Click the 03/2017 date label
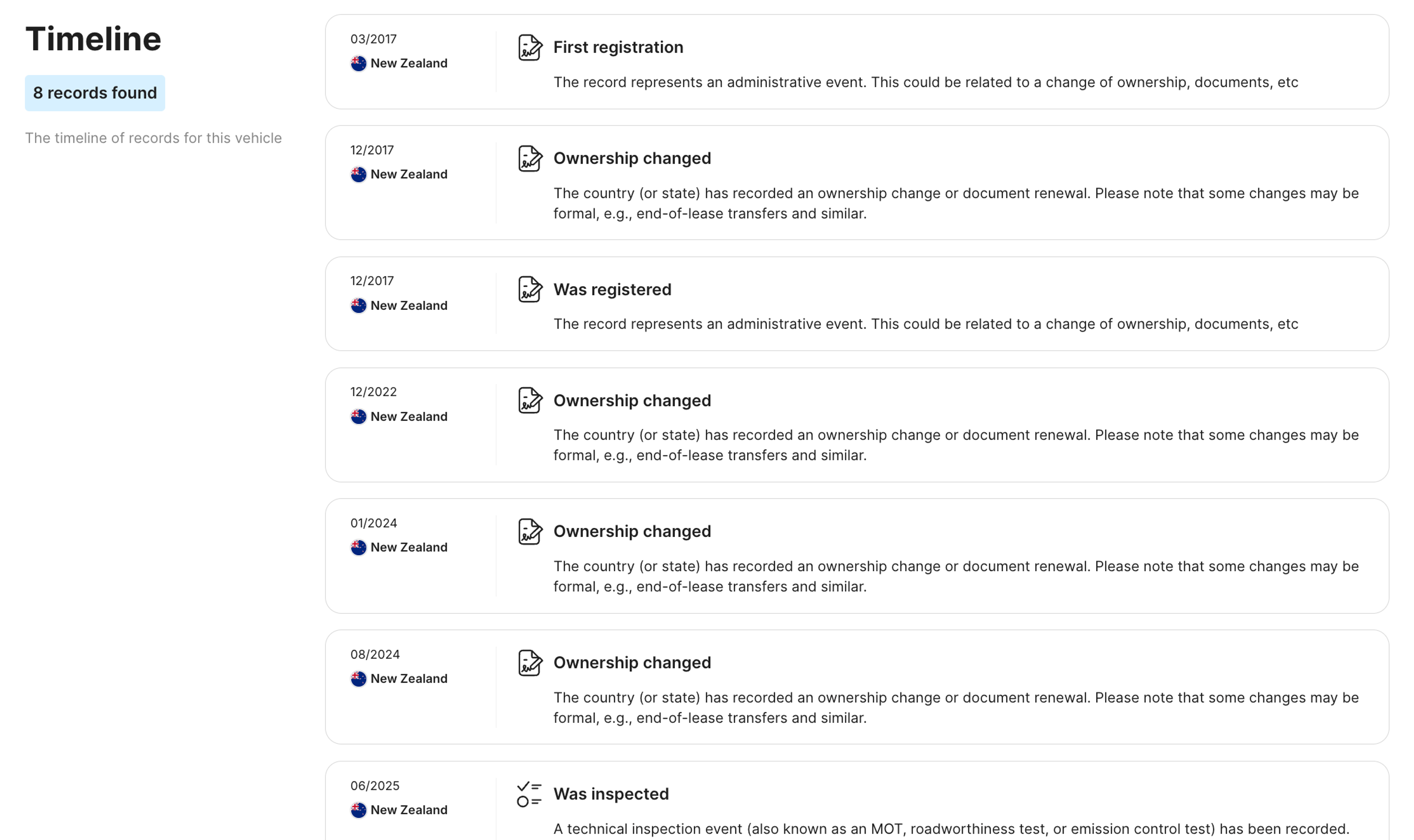This screenshot has width=1414, height=840. point(372,39)
